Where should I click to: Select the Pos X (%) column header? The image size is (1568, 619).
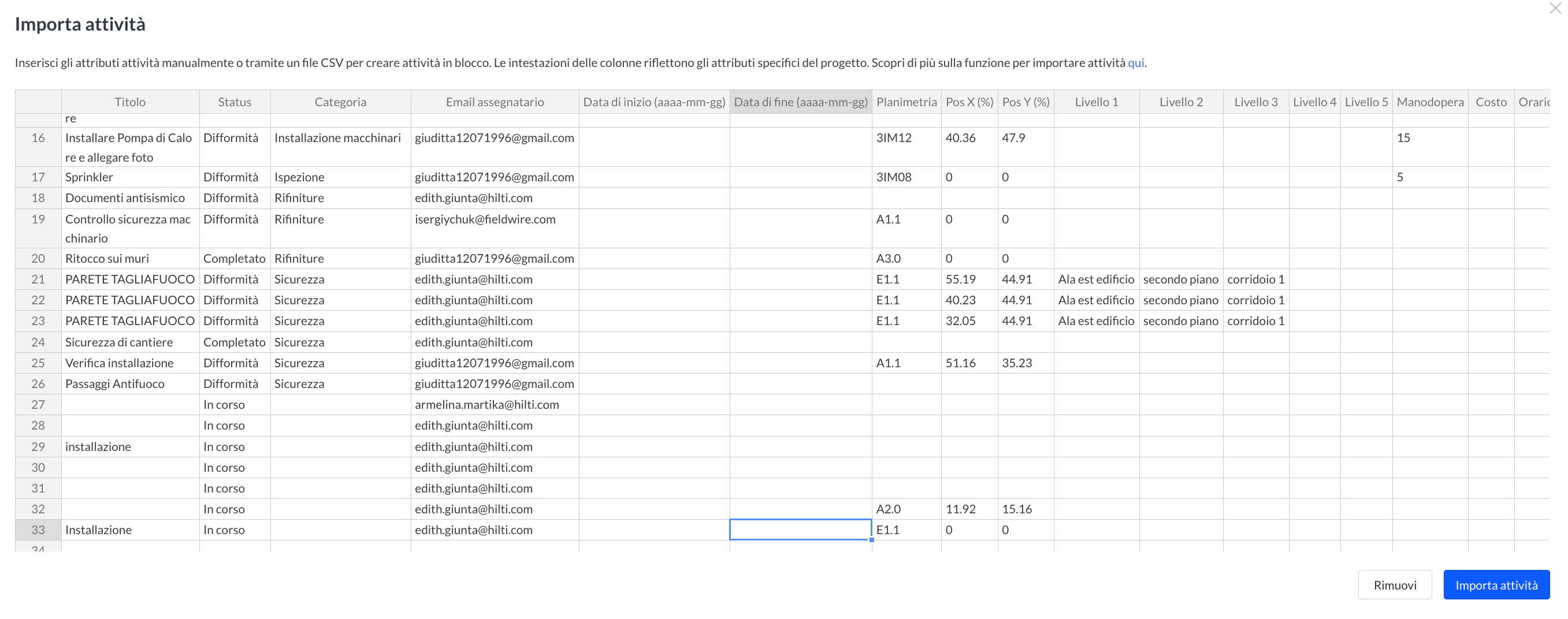[x=969, y=102]
